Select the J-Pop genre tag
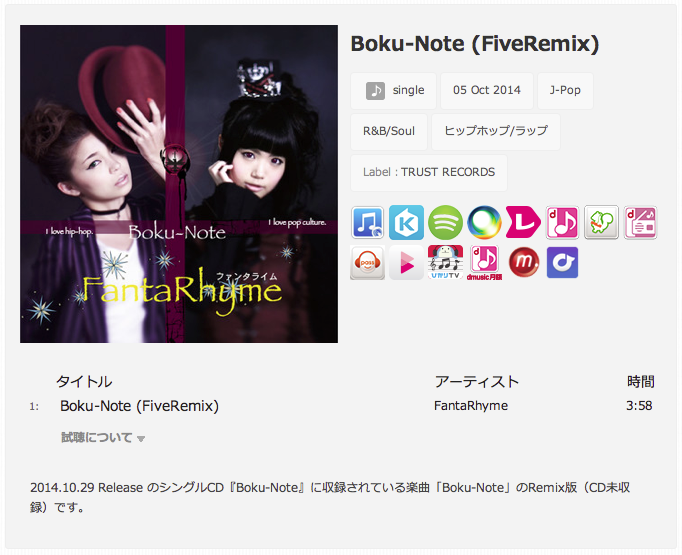 point(565,90)
